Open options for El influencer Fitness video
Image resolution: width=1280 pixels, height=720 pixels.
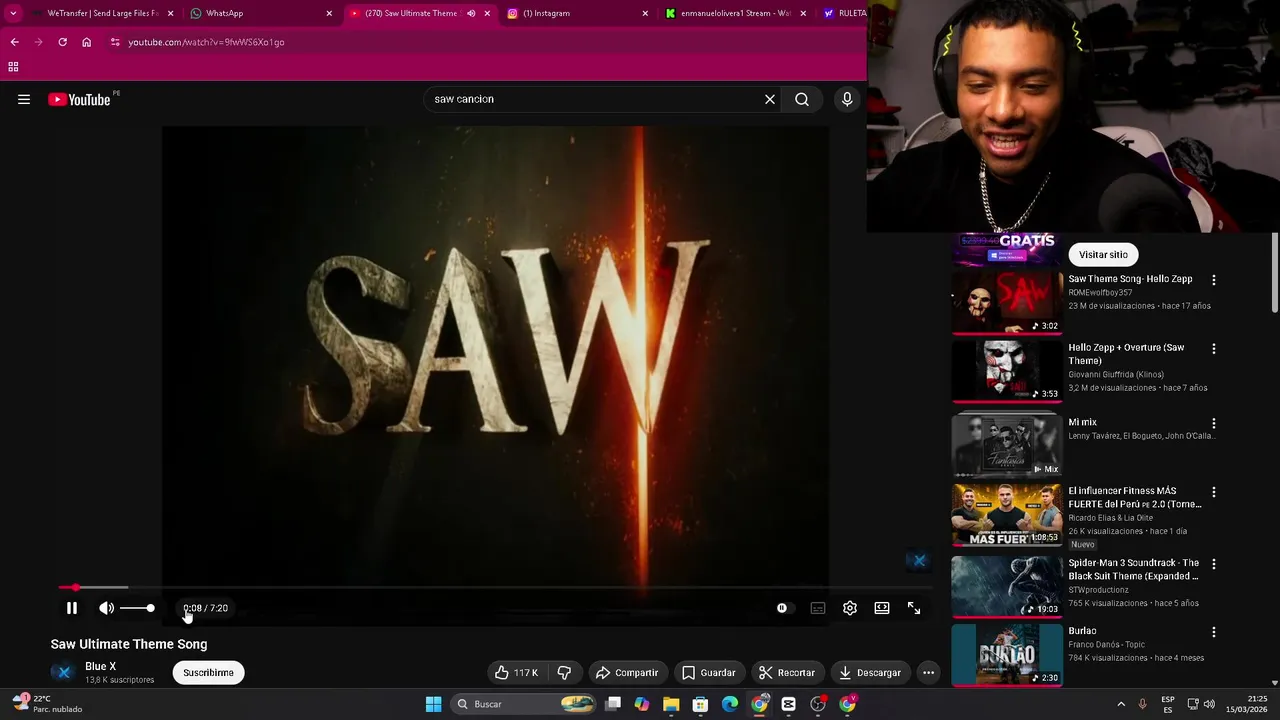1214,492
